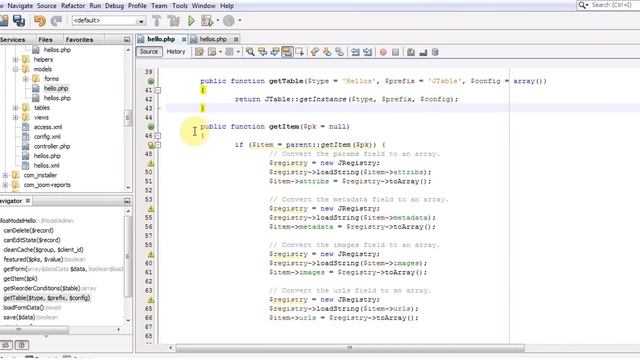Collapse getTable function code fold
640x360 pixels.
pos(158,90)
